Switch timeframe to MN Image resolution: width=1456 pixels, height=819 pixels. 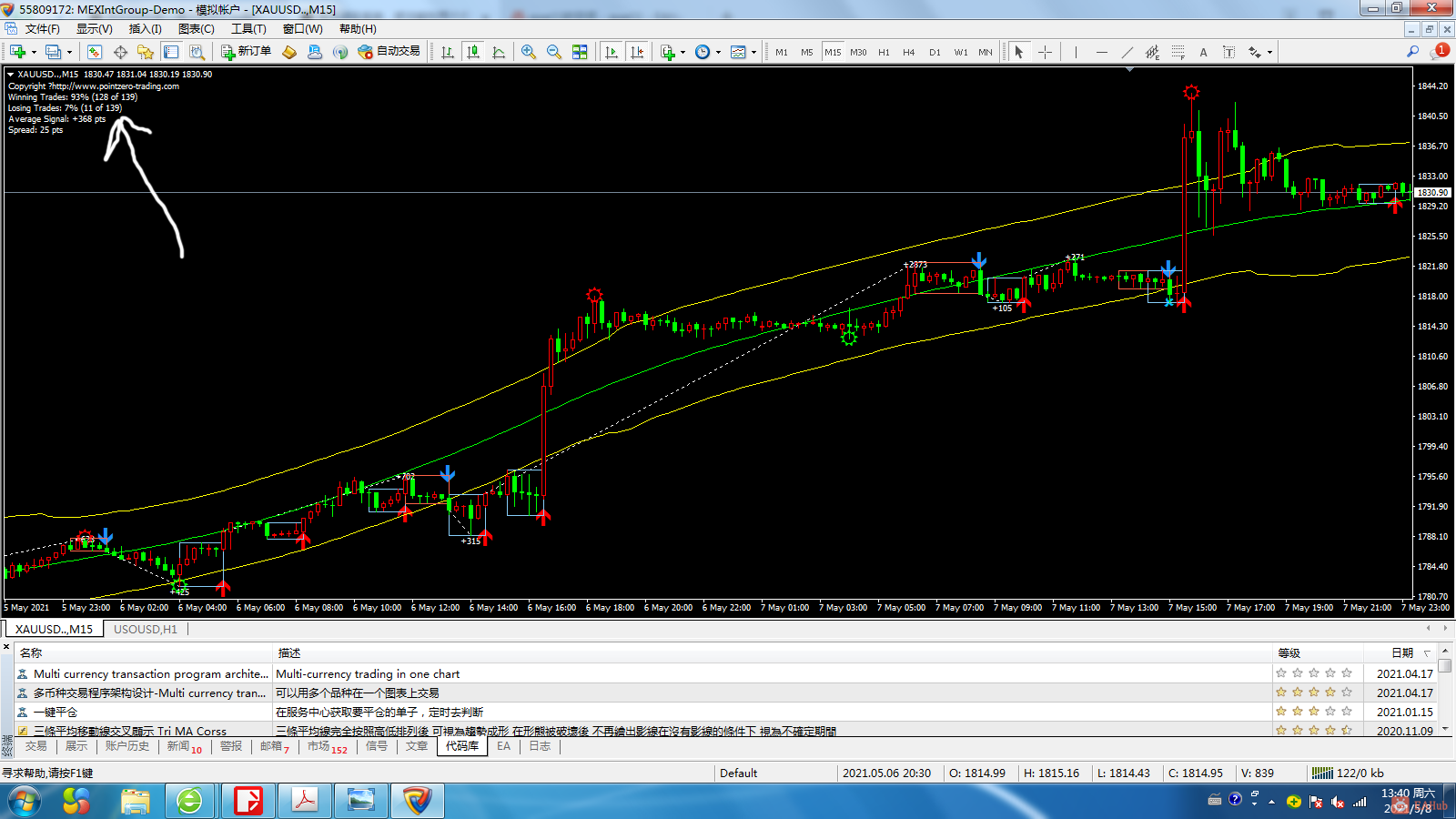click(986, 52)
